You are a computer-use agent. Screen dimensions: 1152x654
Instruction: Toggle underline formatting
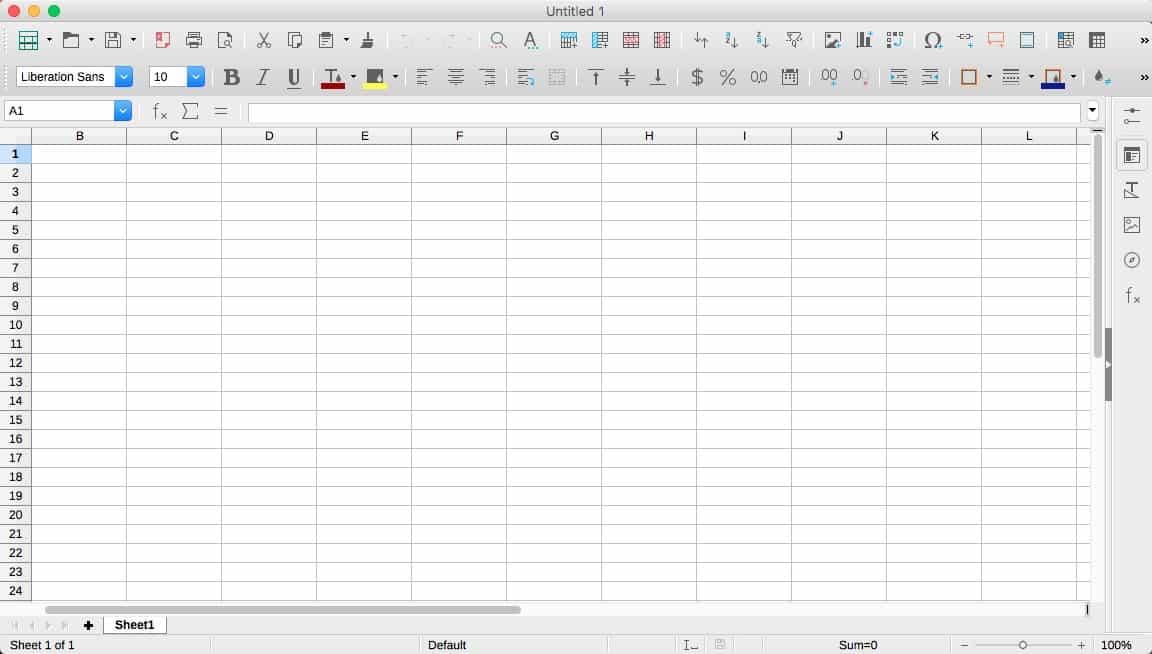[x=292, y=77]
